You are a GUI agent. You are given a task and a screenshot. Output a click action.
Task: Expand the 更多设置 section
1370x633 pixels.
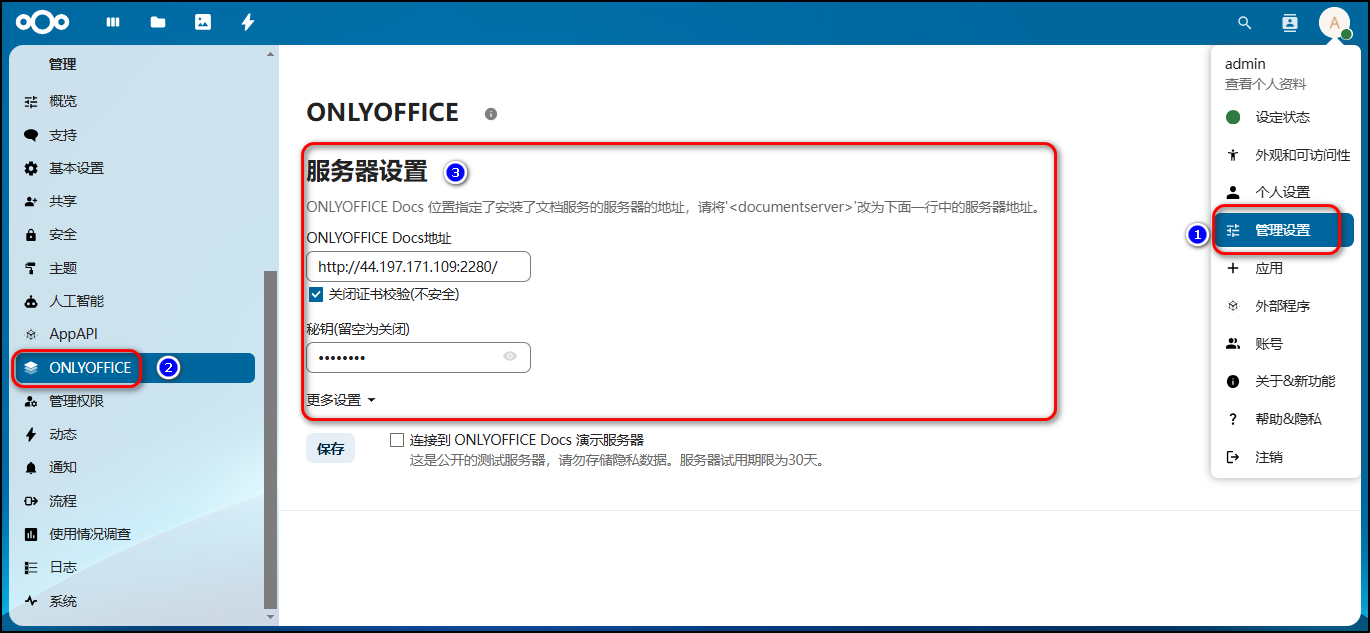tap(341, 400)
